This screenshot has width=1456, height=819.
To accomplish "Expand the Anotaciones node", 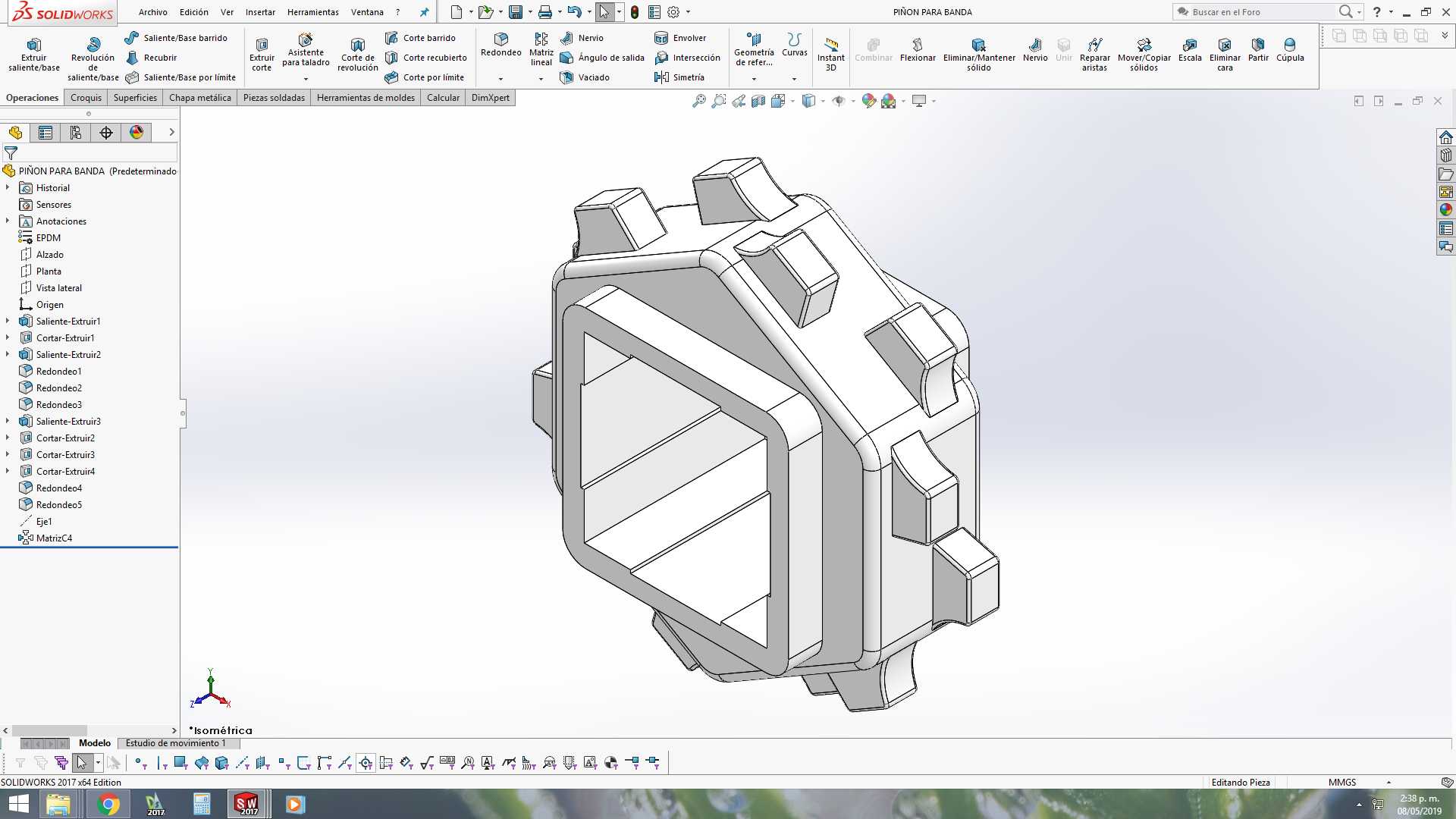I will point(8,221).
